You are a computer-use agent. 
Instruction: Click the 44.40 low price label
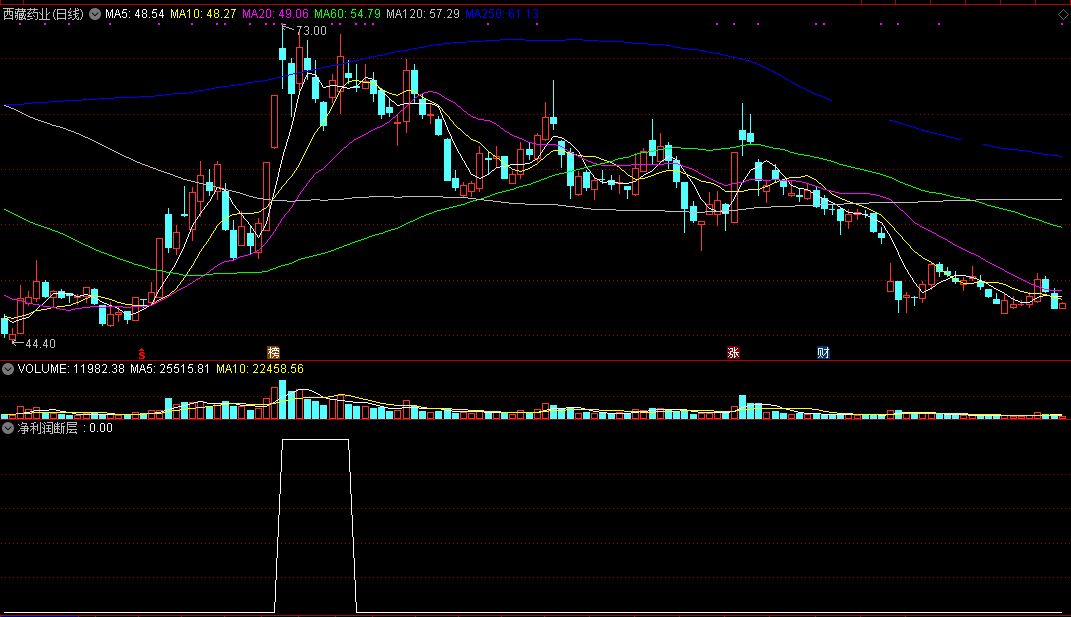(40, 344)
